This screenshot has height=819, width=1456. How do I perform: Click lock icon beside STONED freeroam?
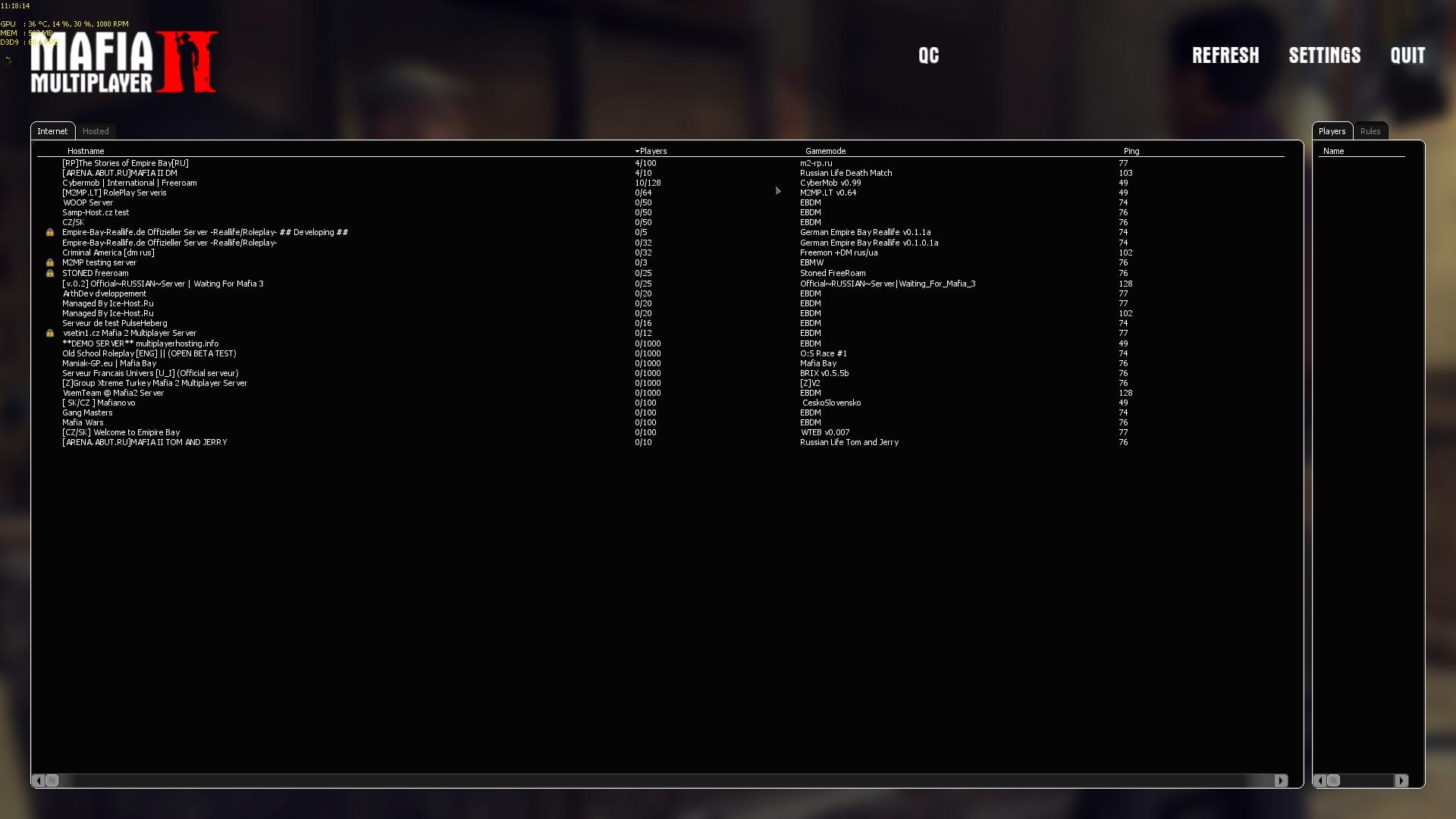50,274
